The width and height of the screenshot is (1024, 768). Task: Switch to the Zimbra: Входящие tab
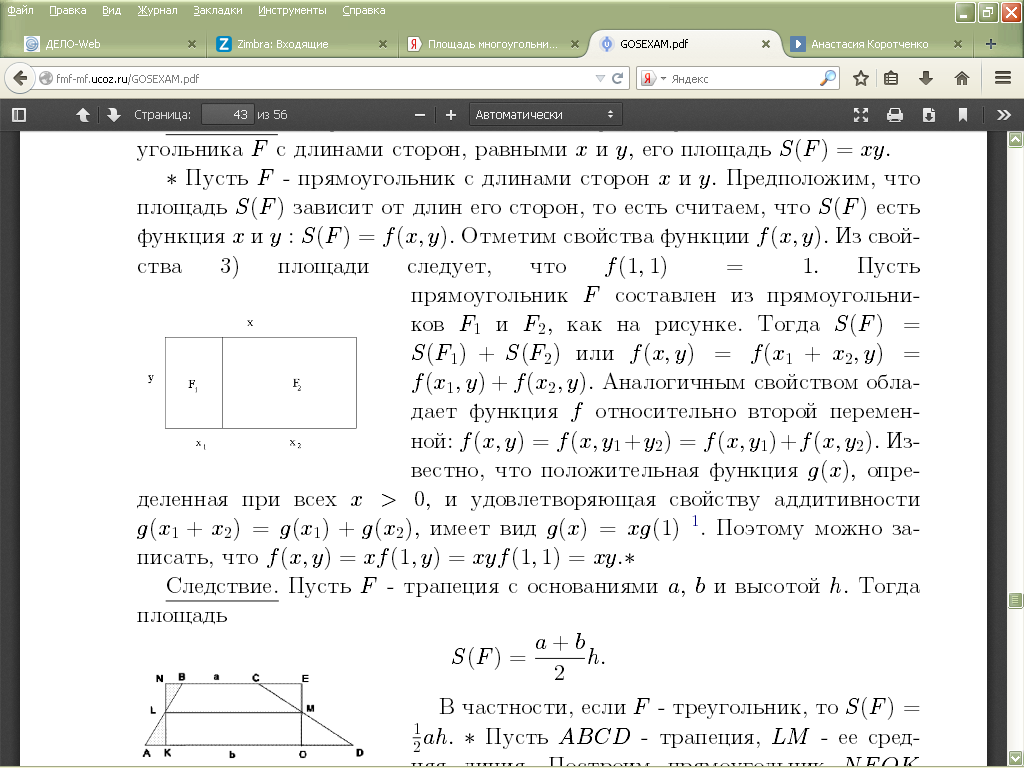coord(300,44)
